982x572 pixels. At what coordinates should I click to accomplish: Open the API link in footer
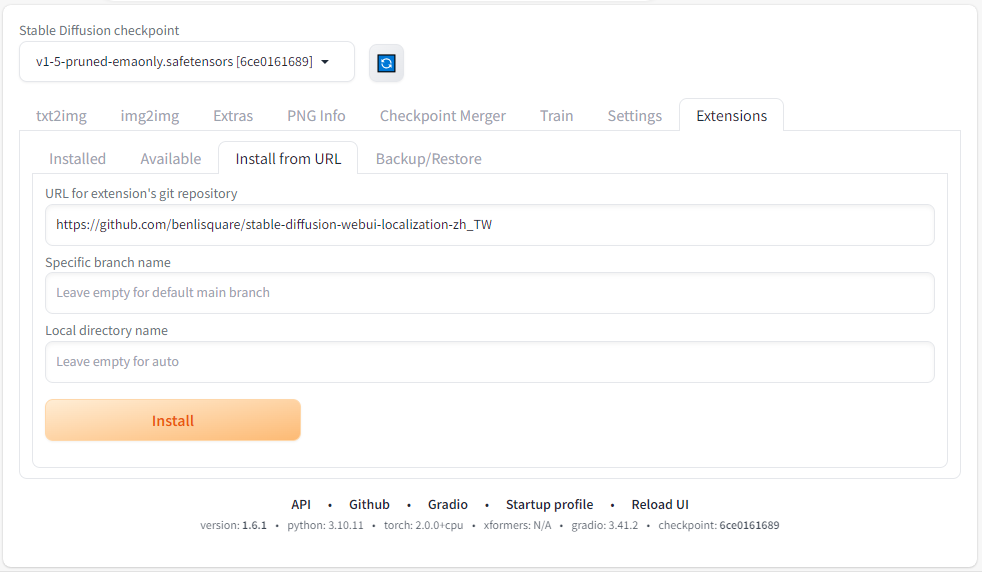tap(301, 505)
